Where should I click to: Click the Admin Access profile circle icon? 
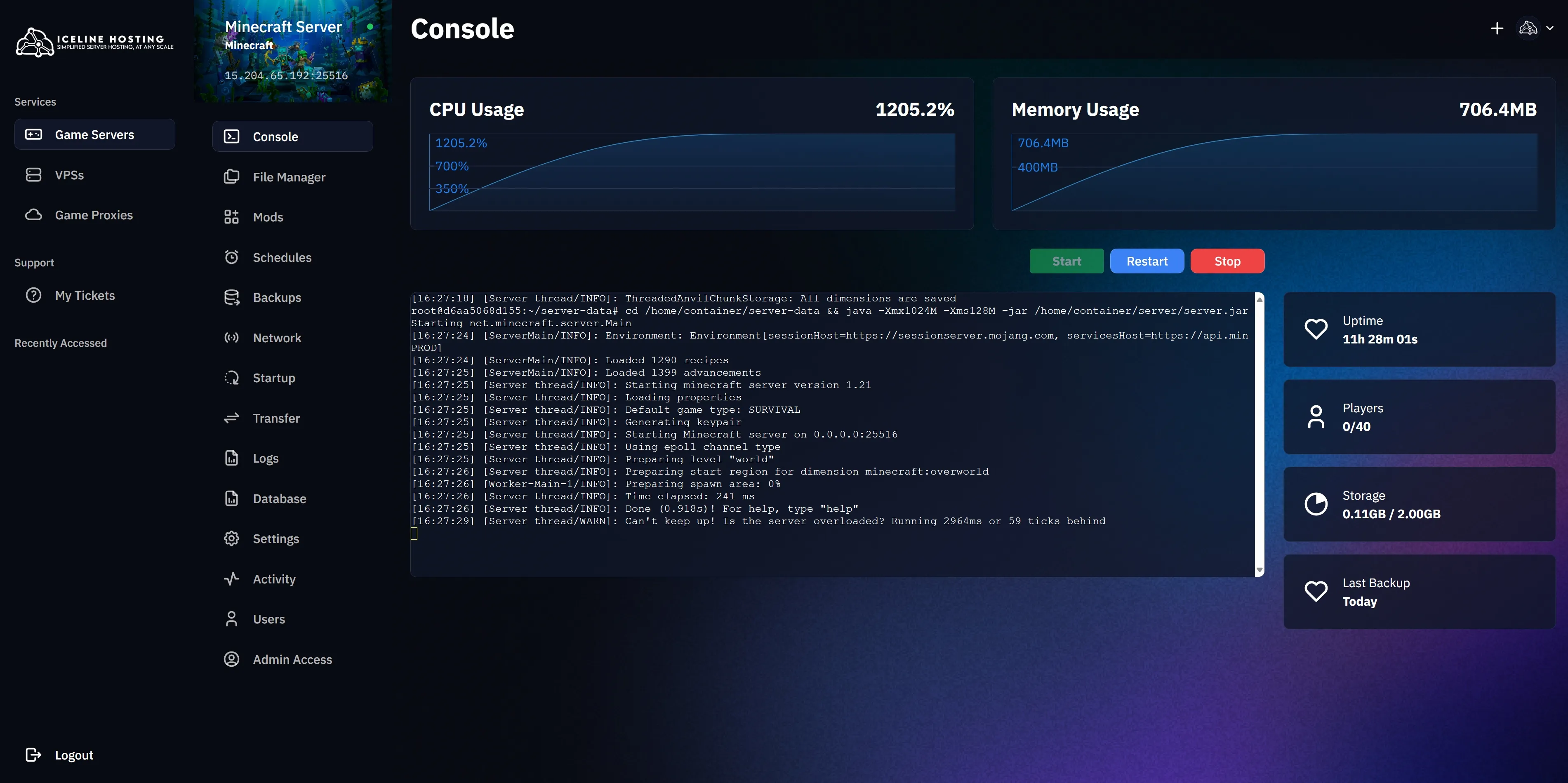pos(231,659)
